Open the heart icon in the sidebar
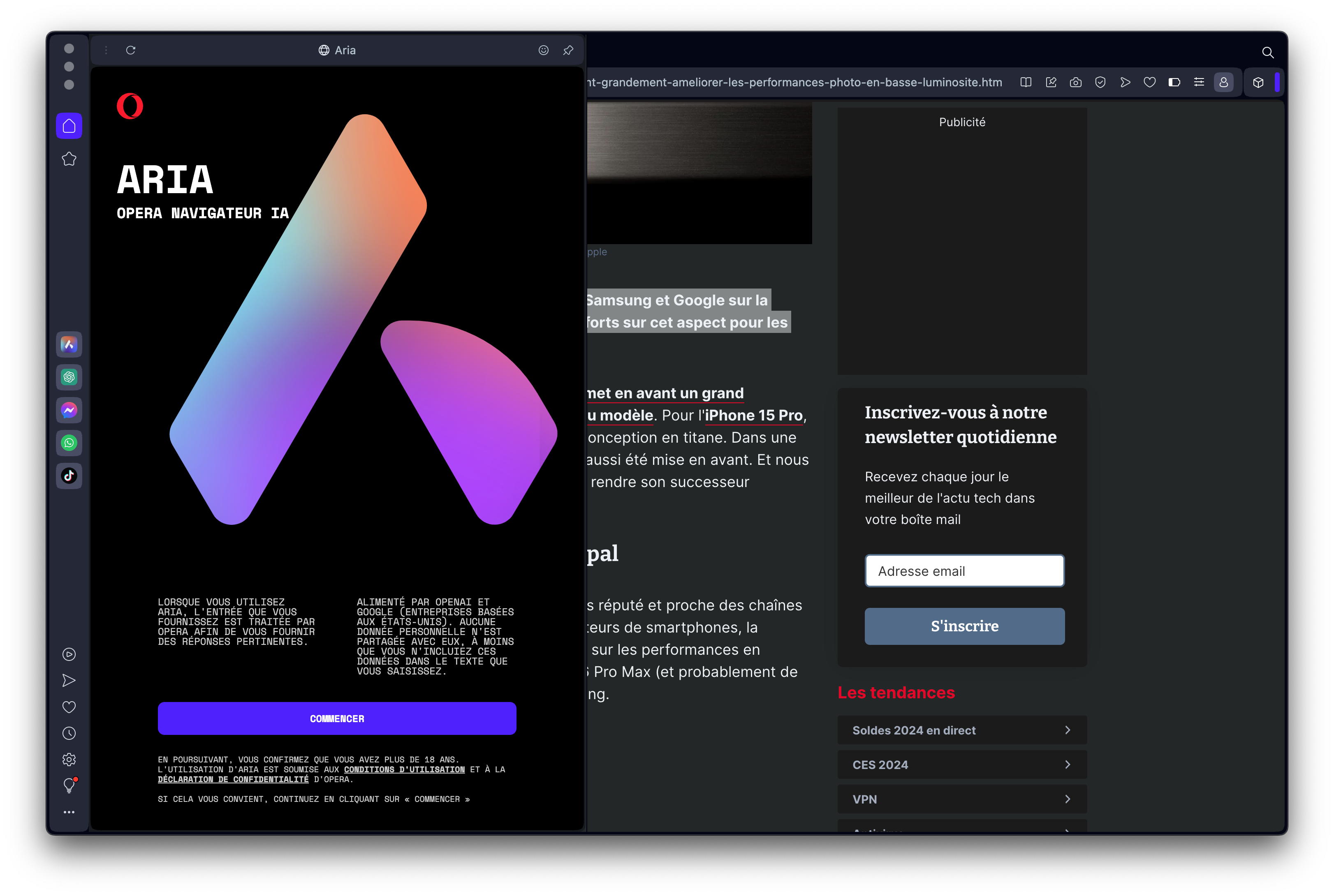1334x896 pixels. click(x=69, y=707)
